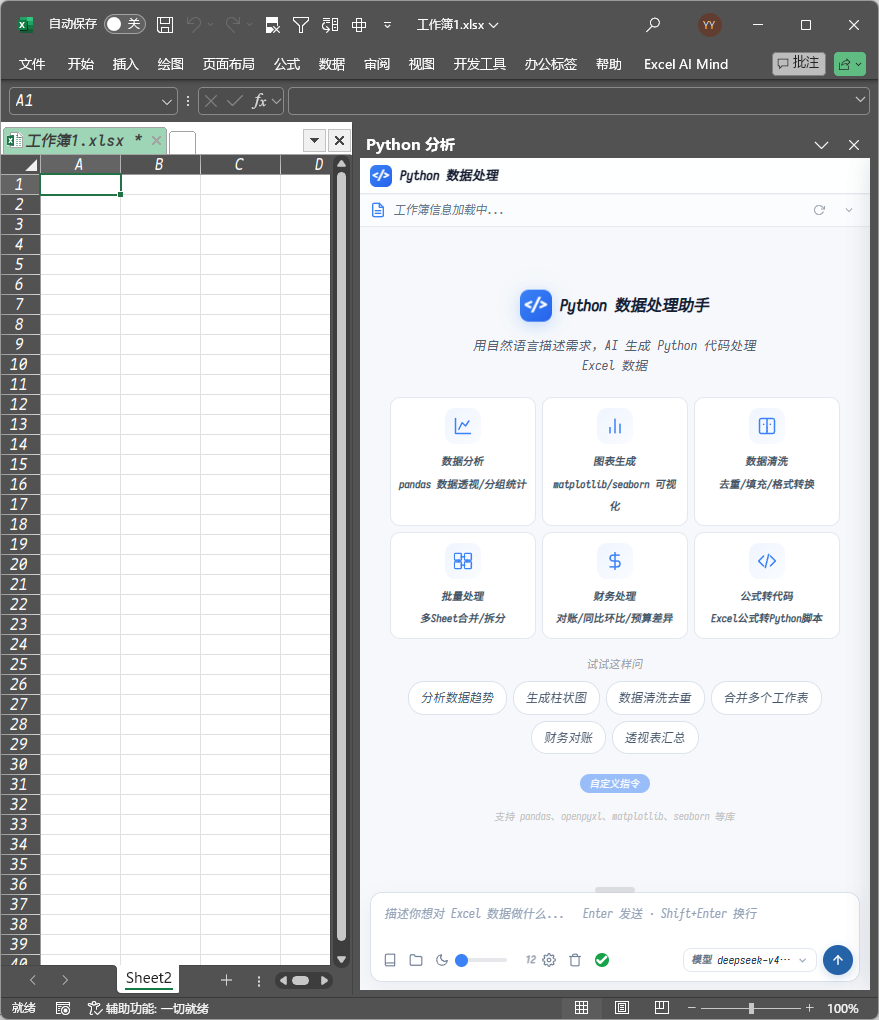Viewport: 879px width, 1020px height.
Task: Click the zoom slider in status bar
Action: pyautogui.click(x=751, y=1008)
